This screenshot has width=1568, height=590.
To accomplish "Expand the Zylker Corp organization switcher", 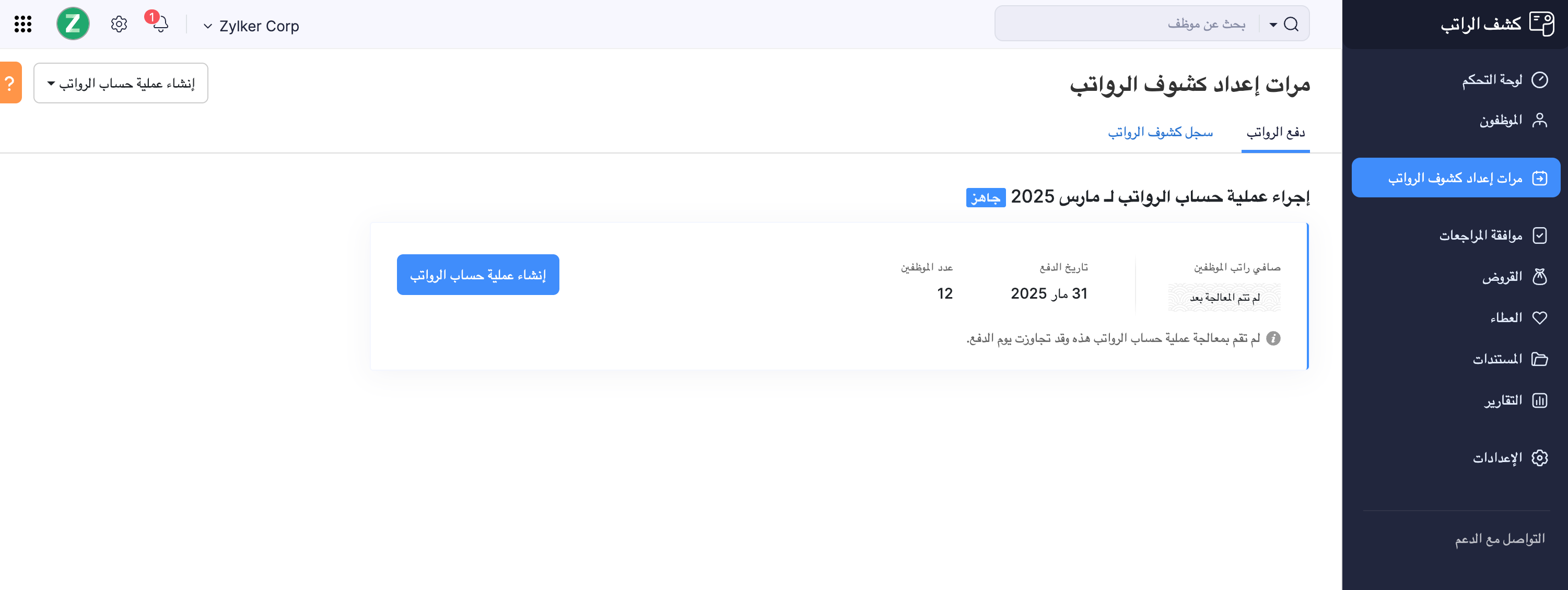I will tap(251, 26).
